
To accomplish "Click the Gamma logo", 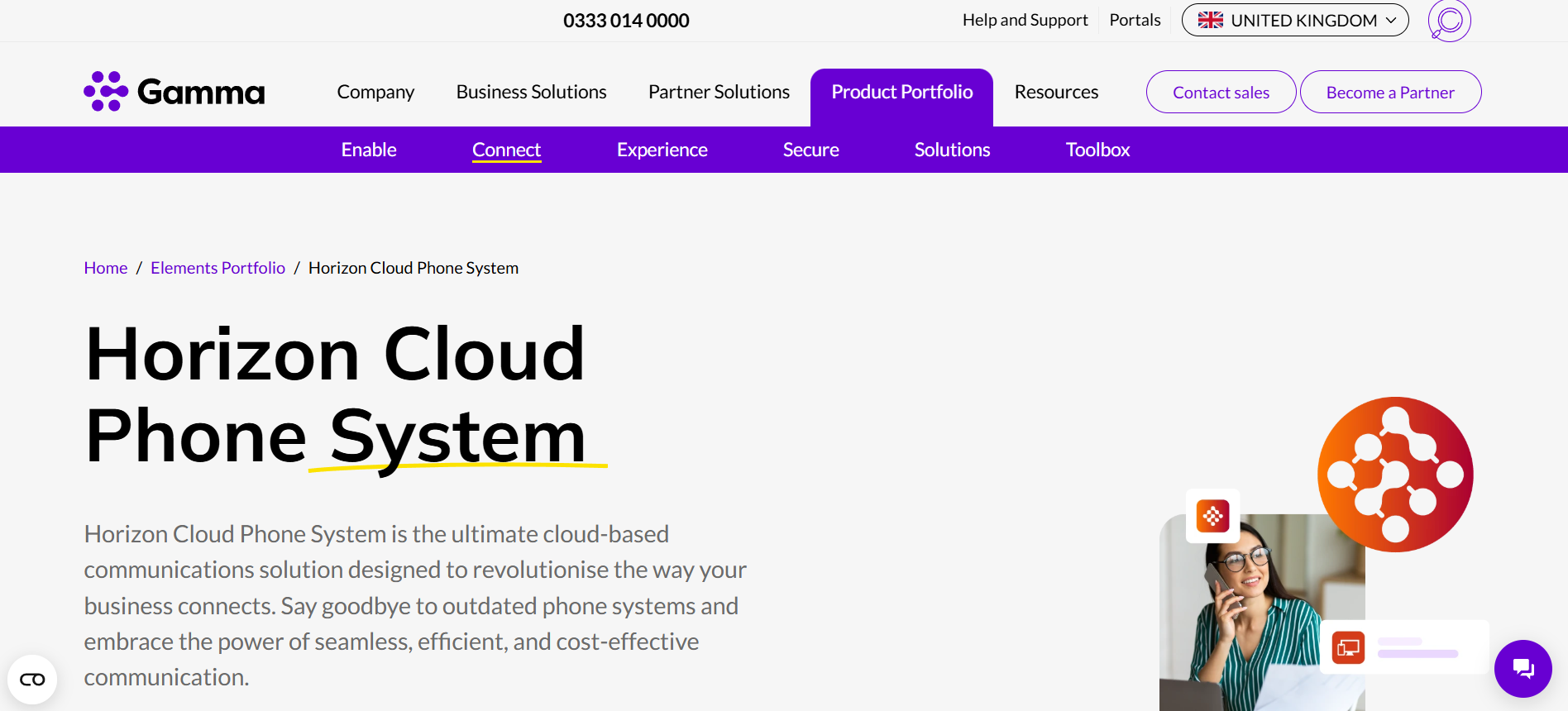I will pyautogui.click(x=174, y=91).
